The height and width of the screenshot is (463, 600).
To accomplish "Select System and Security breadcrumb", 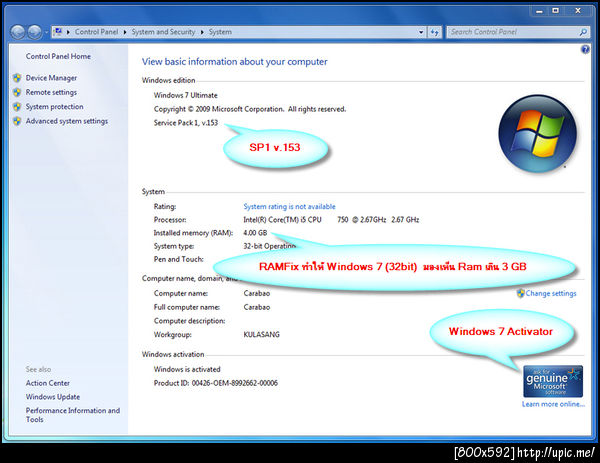I will (163, 32).
